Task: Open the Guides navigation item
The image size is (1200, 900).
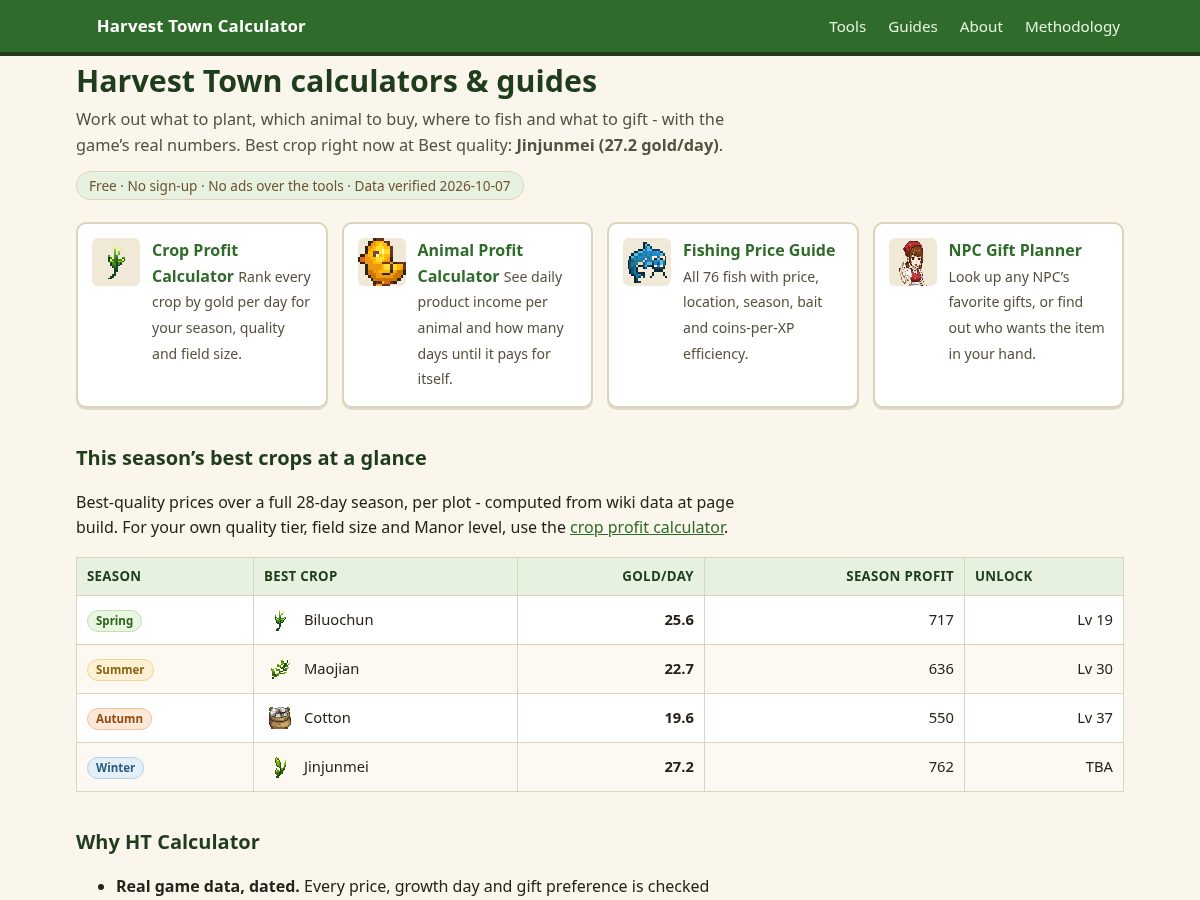Action: click(913, 27)
